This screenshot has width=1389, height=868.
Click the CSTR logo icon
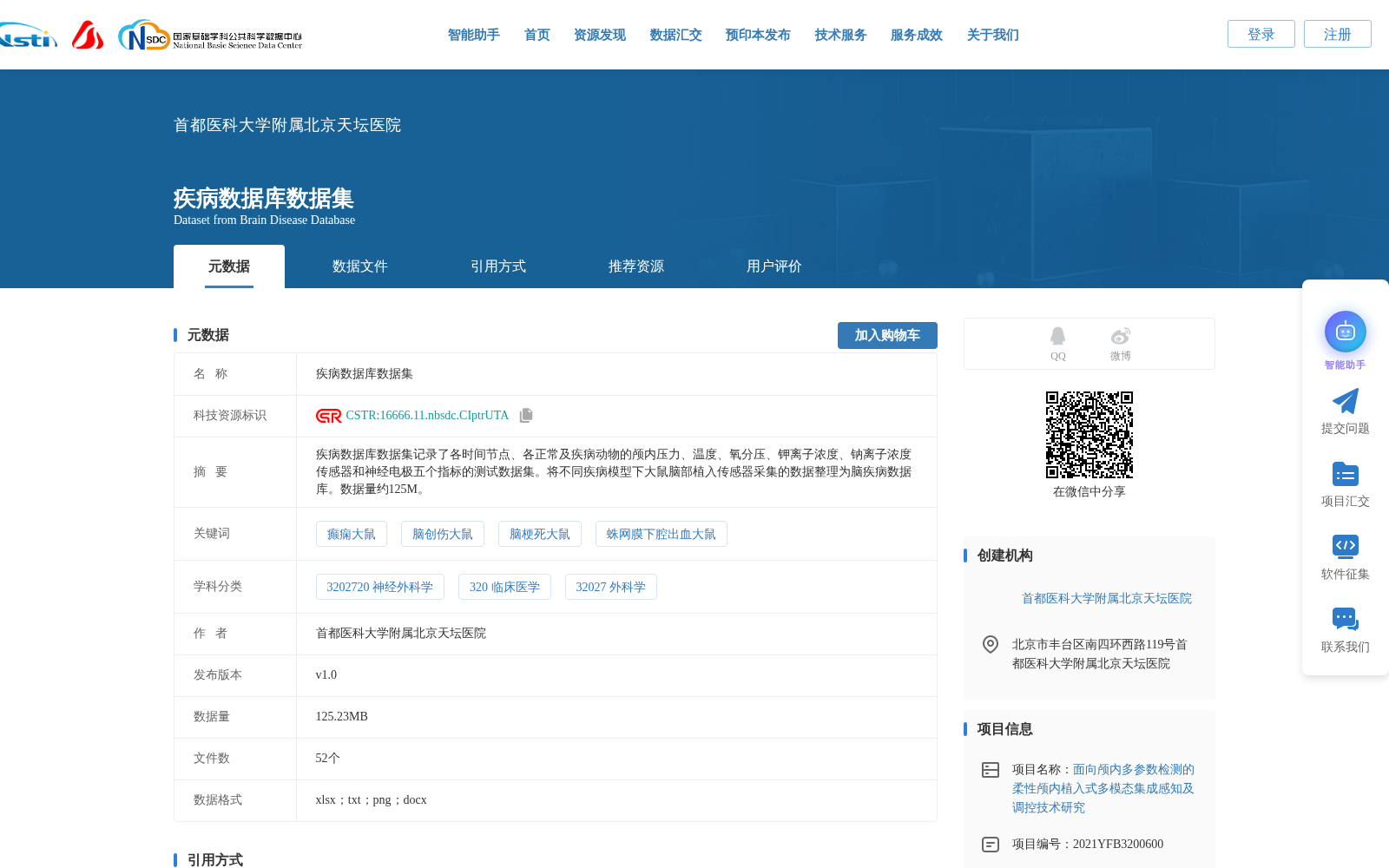pos(328,416)
